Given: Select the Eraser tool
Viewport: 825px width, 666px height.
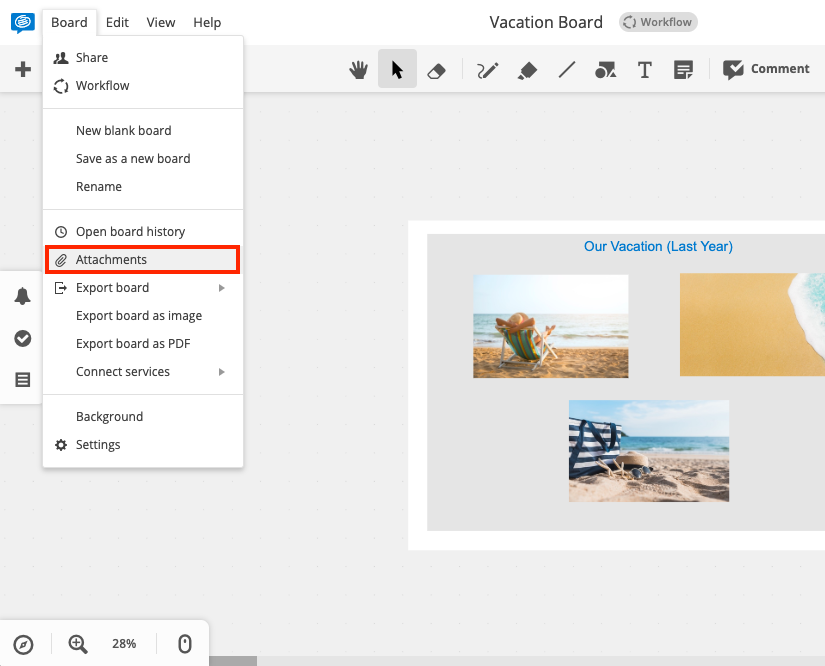Looking at the screenshot, I should click(x=437, y=69).
